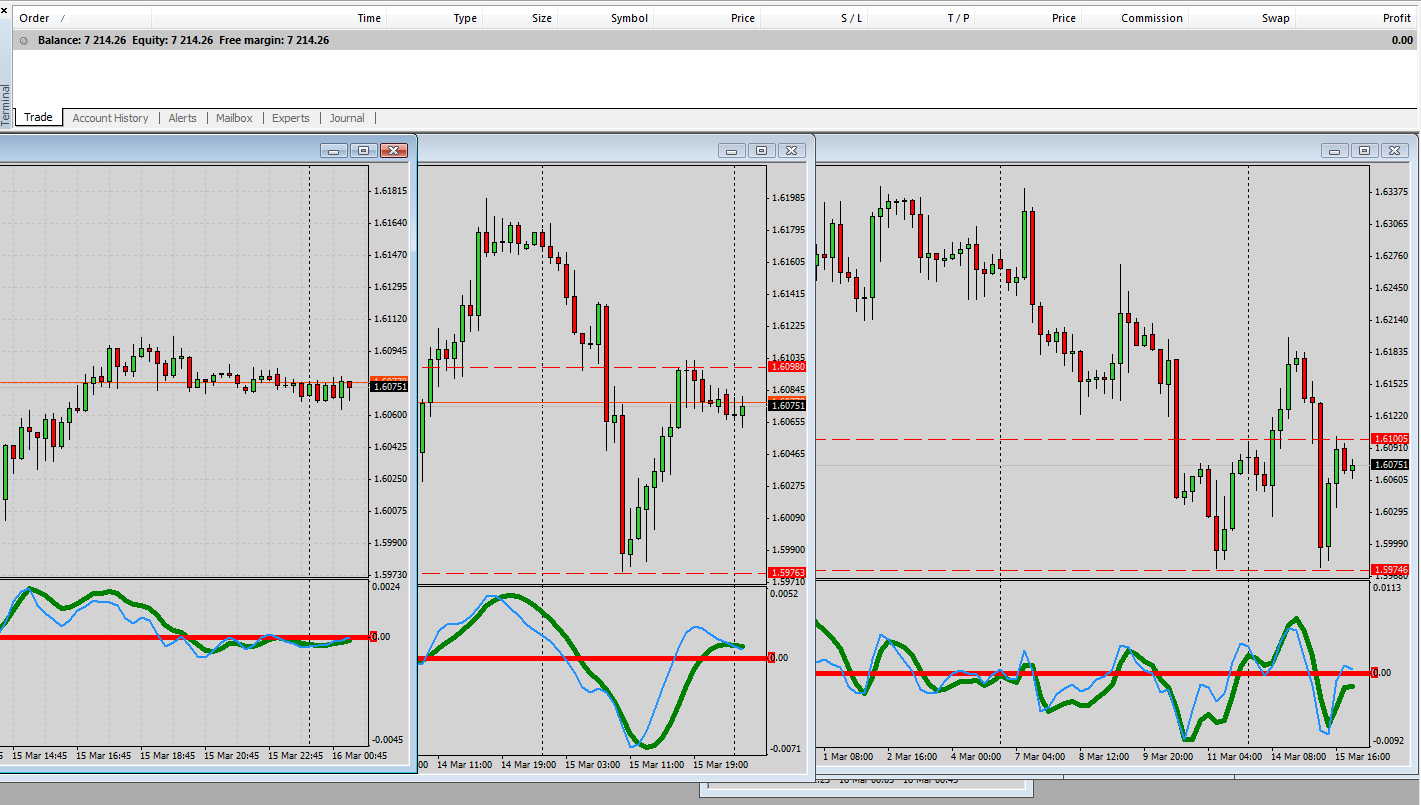The image size is (1421, 805).
Task: Click the -0.0071 indicator scale value in middle chart
Action: [784, 748]
